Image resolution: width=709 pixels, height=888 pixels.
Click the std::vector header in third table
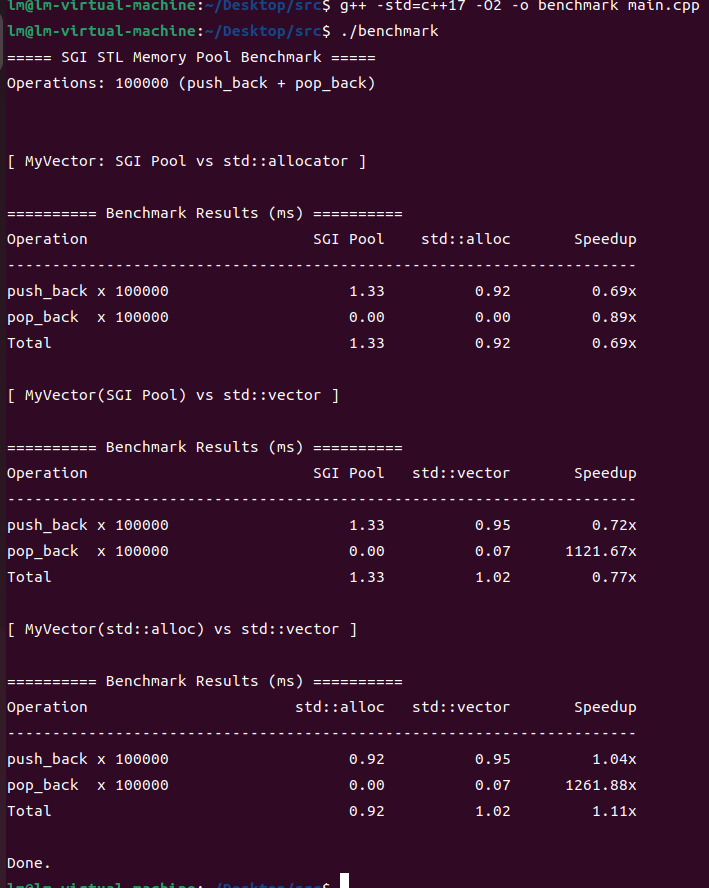coord(461,707)
